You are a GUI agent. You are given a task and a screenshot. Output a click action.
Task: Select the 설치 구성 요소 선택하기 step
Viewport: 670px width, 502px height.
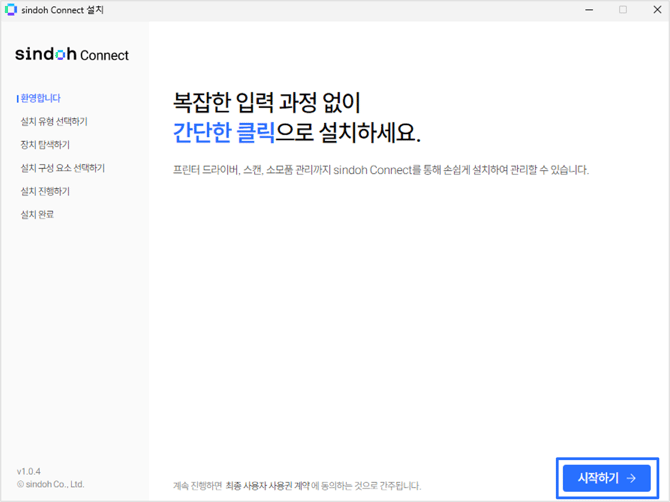(x=63, y=168)
